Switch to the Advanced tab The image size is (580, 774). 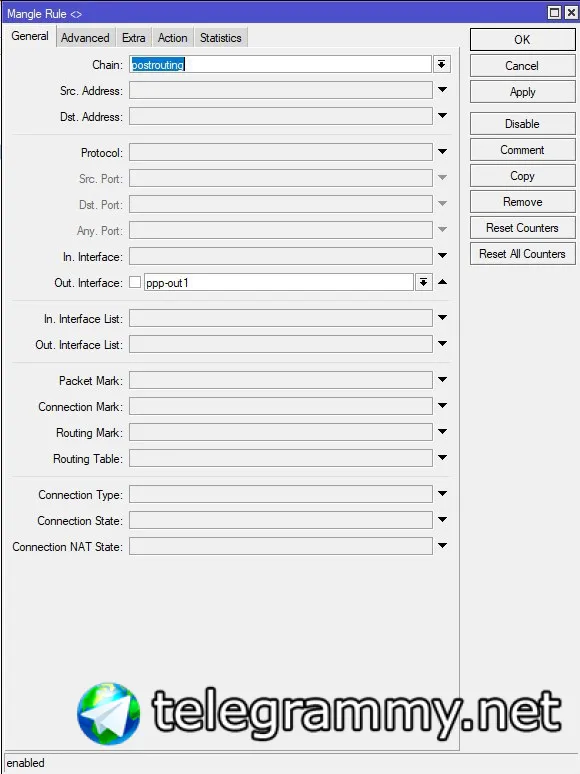tap(85, 38)
